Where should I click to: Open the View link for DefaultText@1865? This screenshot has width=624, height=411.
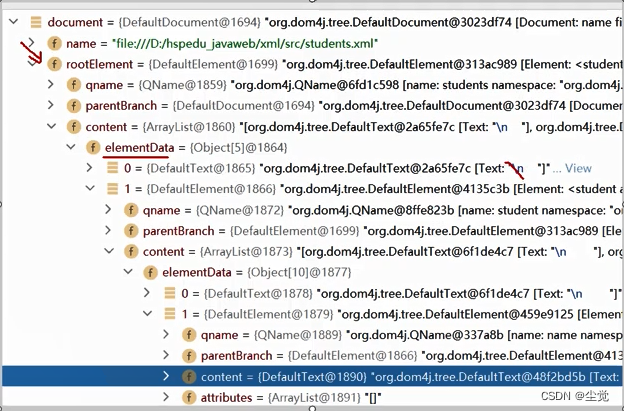(x=578, y=168)
